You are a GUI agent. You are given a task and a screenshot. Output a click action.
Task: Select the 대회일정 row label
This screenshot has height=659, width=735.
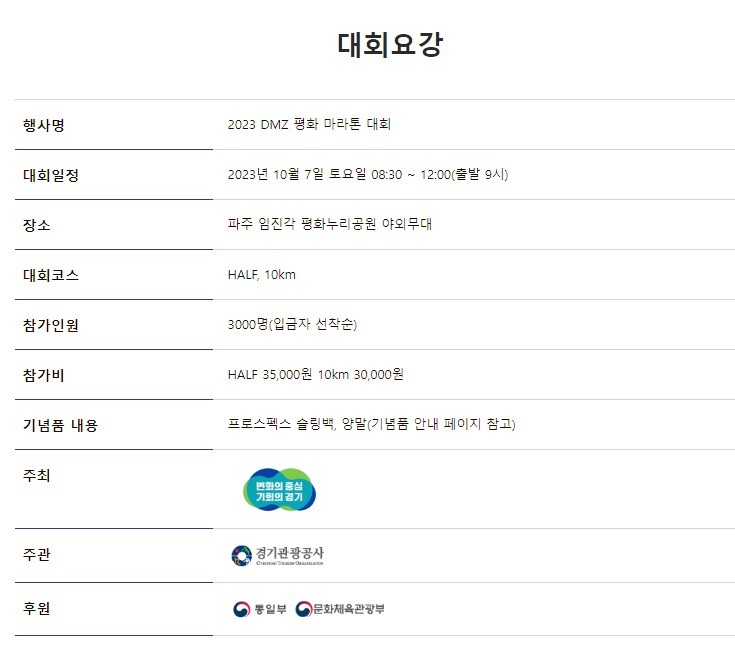click(51, 175)
